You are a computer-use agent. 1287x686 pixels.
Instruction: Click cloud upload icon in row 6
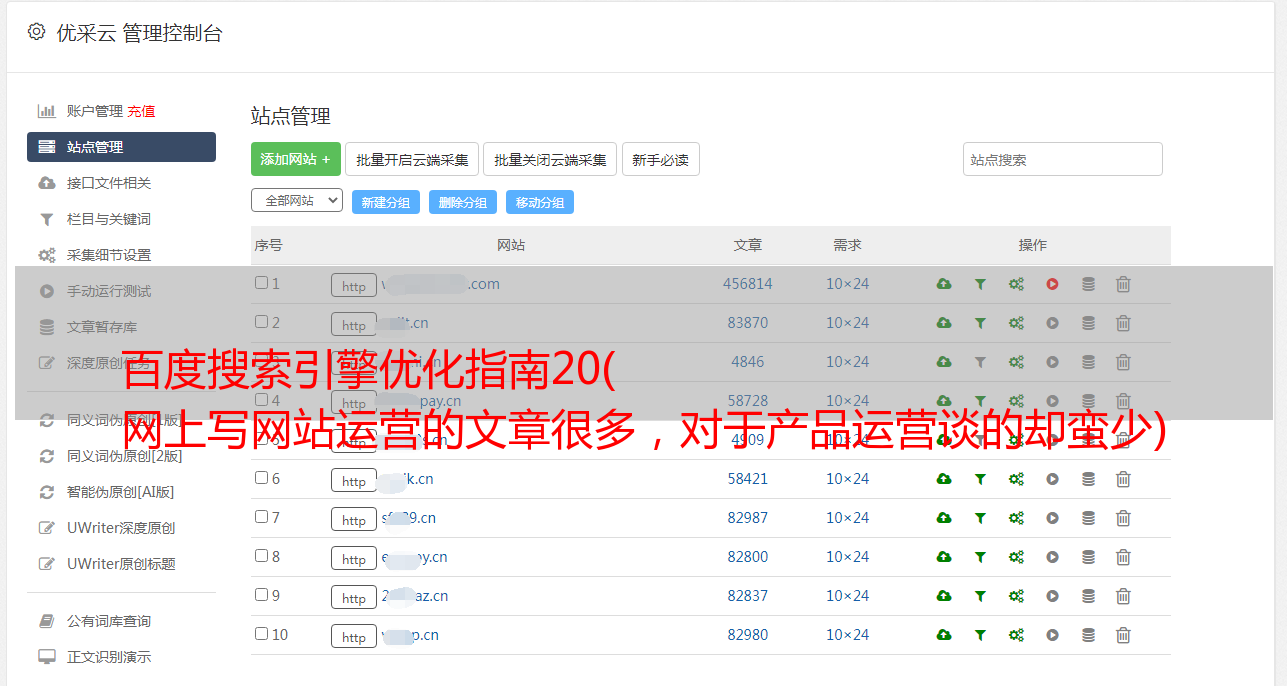[x=944, y=479]
